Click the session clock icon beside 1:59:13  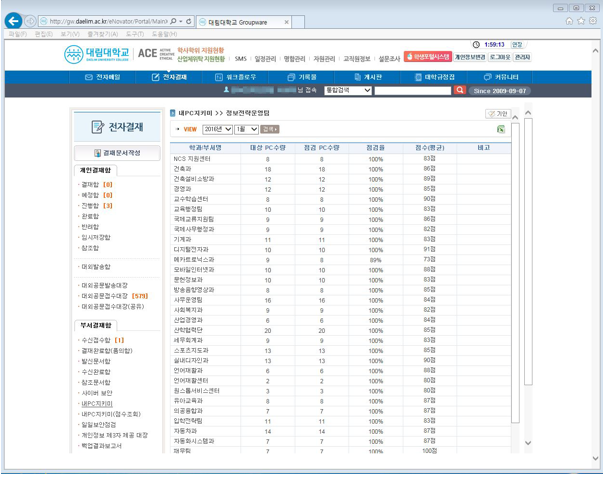pos(476,45)
